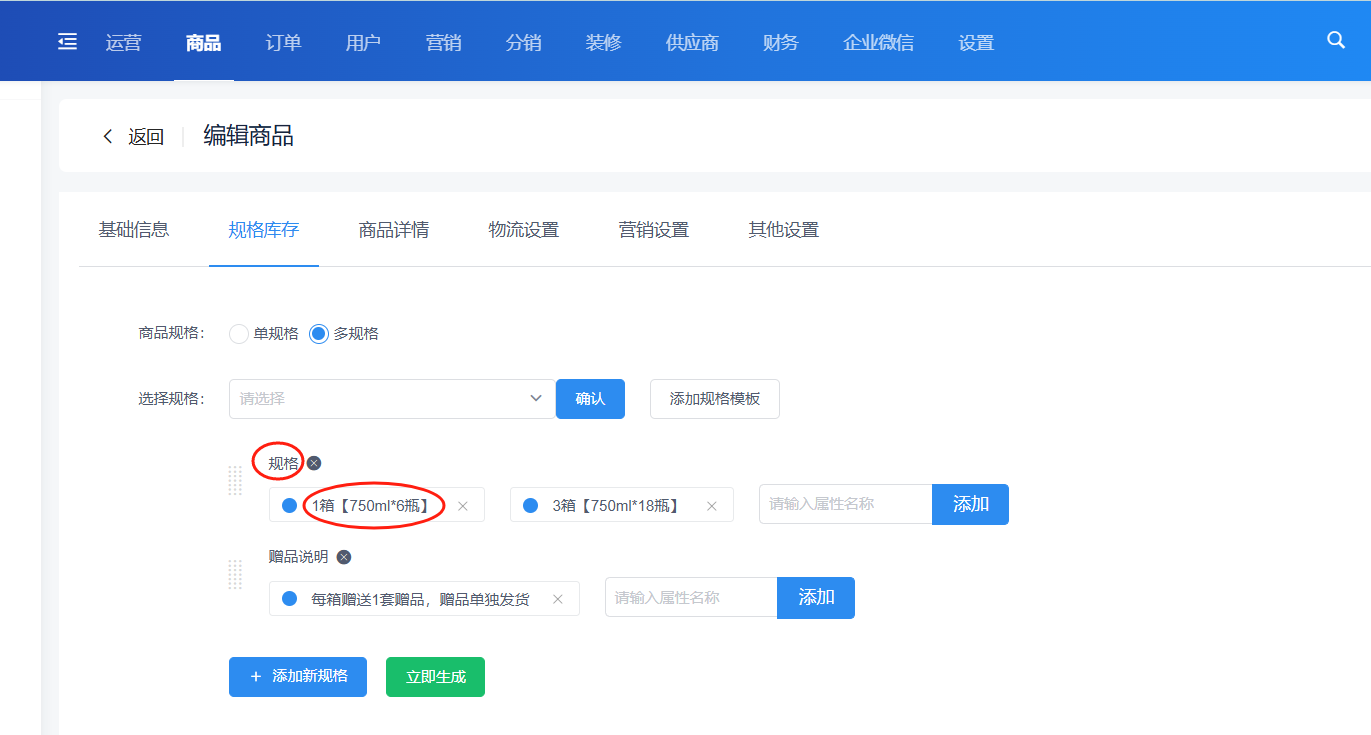Open the 用户 top menu

363,42
